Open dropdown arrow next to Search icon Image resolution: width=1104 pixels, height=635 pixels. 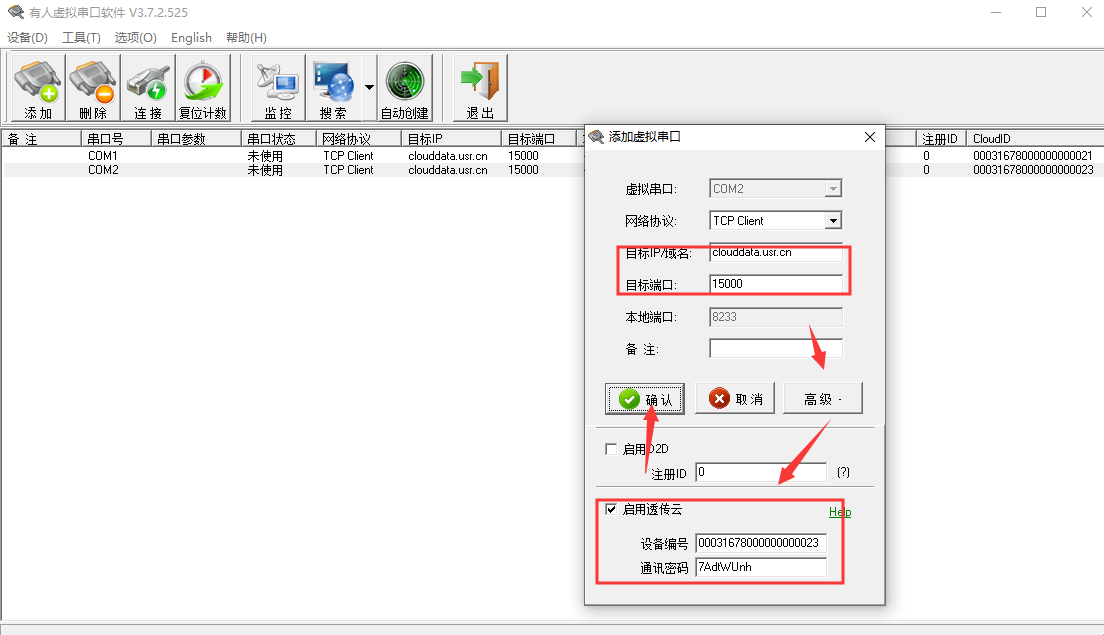369,88
